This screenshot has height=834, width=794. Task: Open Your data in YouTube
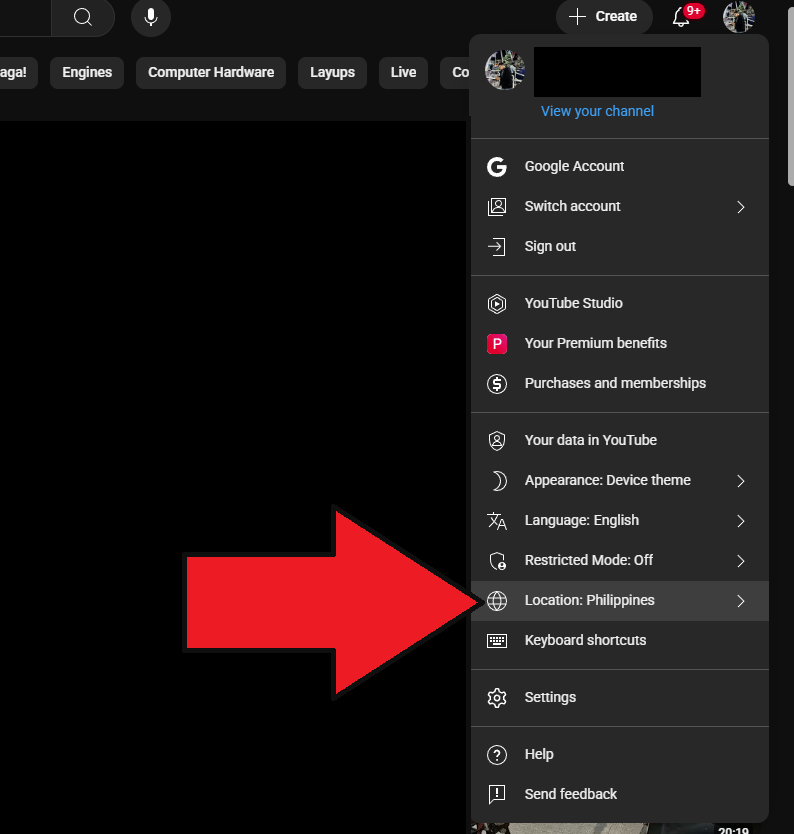click(x=620, y=440)
